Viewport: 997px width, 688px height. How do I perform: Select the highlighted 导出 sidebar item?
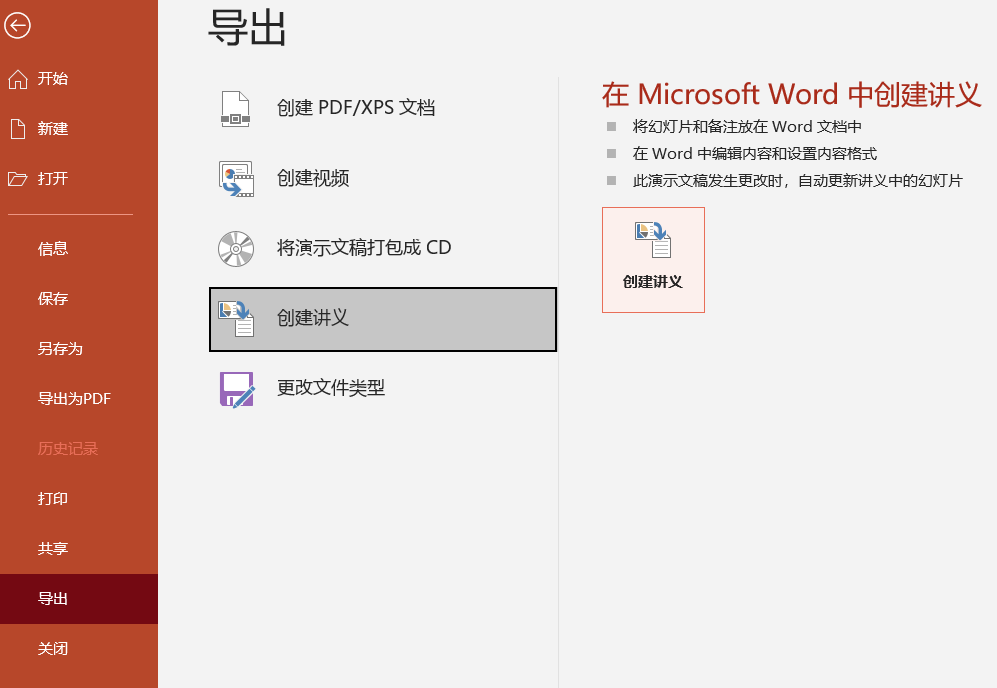click(x=79, y=598)
